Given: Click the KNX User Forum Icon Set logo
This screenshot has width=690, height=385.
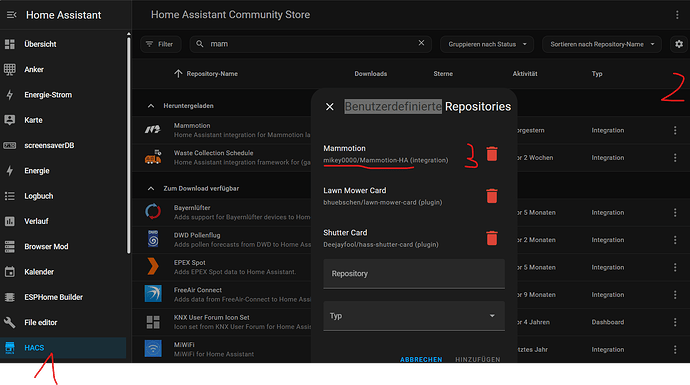Looking at the screenshot, I should pos(153,322).
